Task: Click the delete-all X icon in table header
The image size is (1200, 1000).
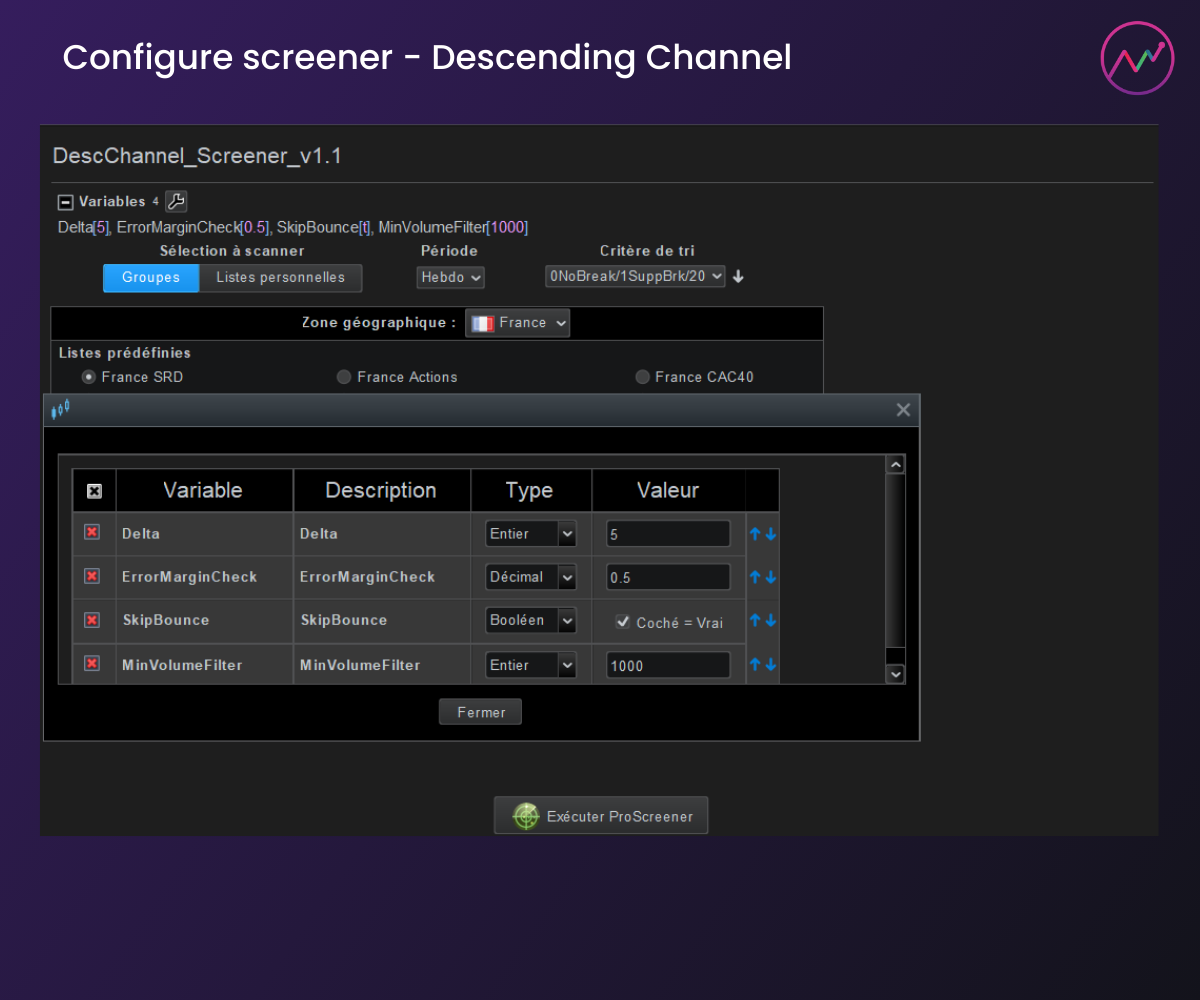Action: [x=94, y=491]
